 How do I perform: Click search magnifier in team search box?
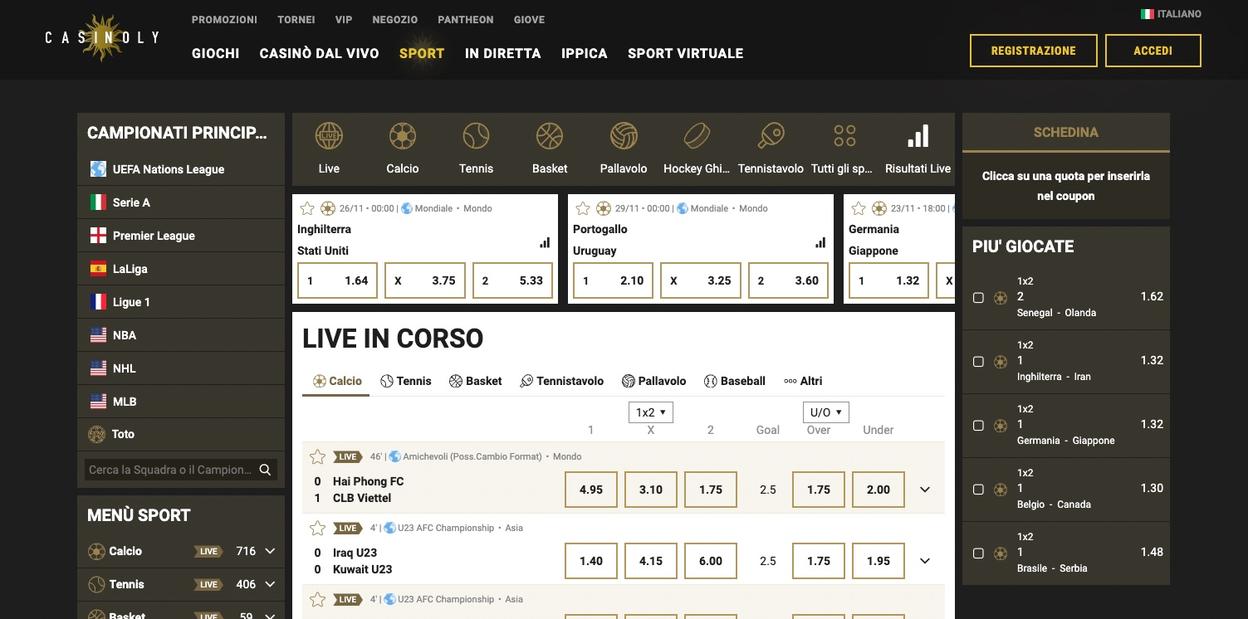pyautogui.click(x=265, y=470)
